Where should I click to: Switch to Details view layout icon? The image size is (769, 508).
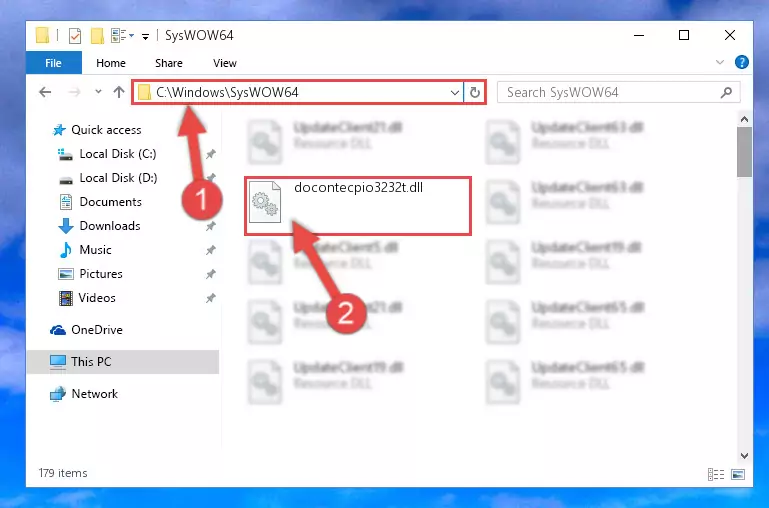[x=716, y=474]
